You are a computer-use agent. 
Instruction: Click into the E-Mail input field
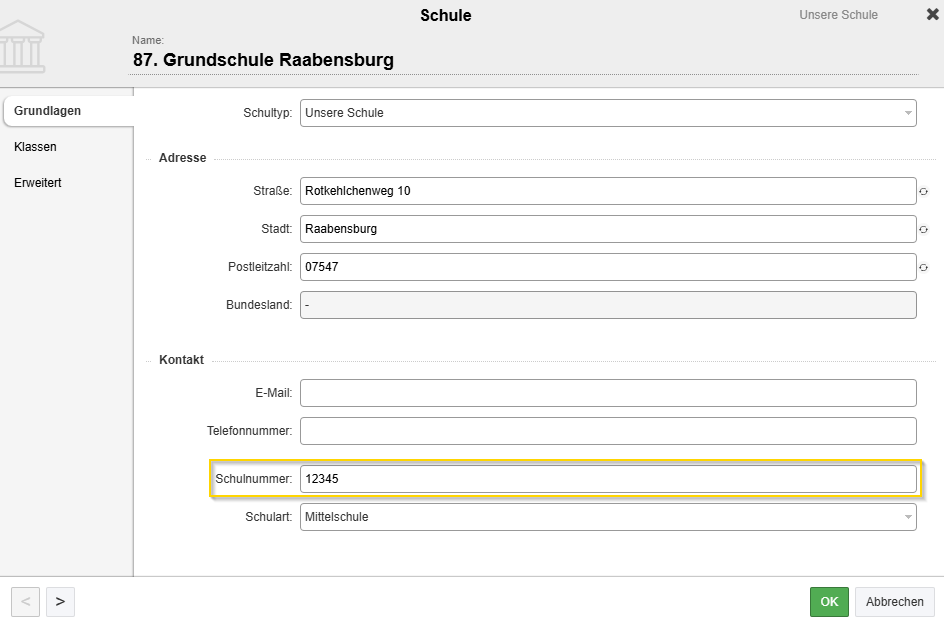(x=608, y=393)
